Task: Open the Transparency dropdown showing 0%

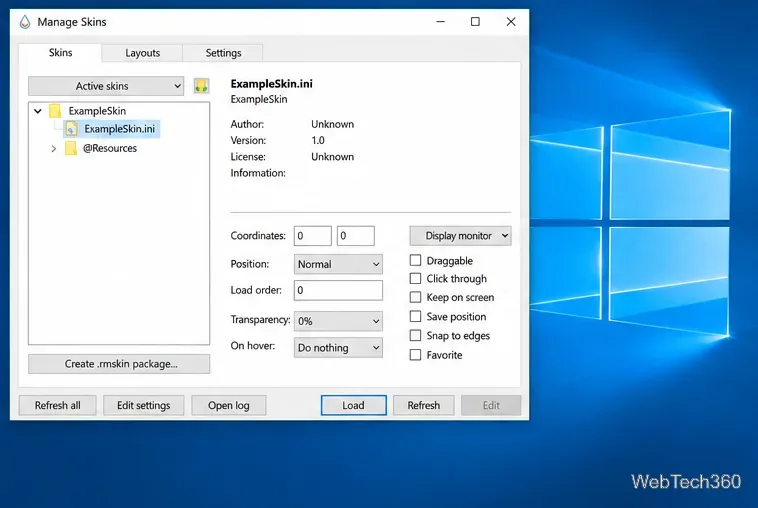Action: (x=338, y=321)
